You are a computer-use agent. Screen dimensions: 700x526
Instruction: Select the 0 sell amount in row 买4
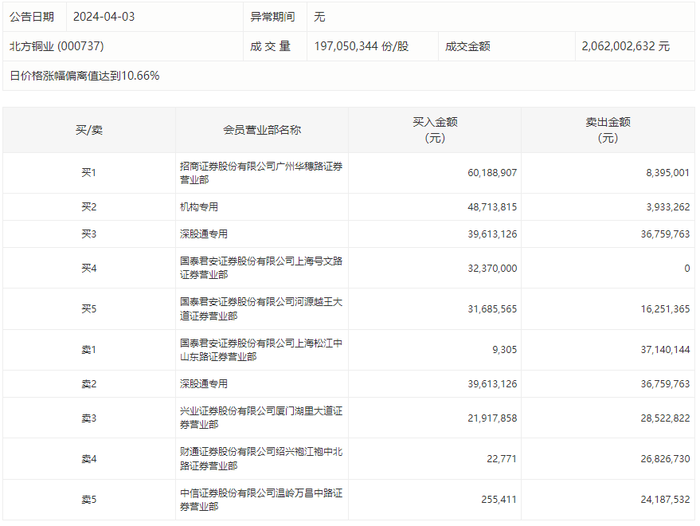687,268
